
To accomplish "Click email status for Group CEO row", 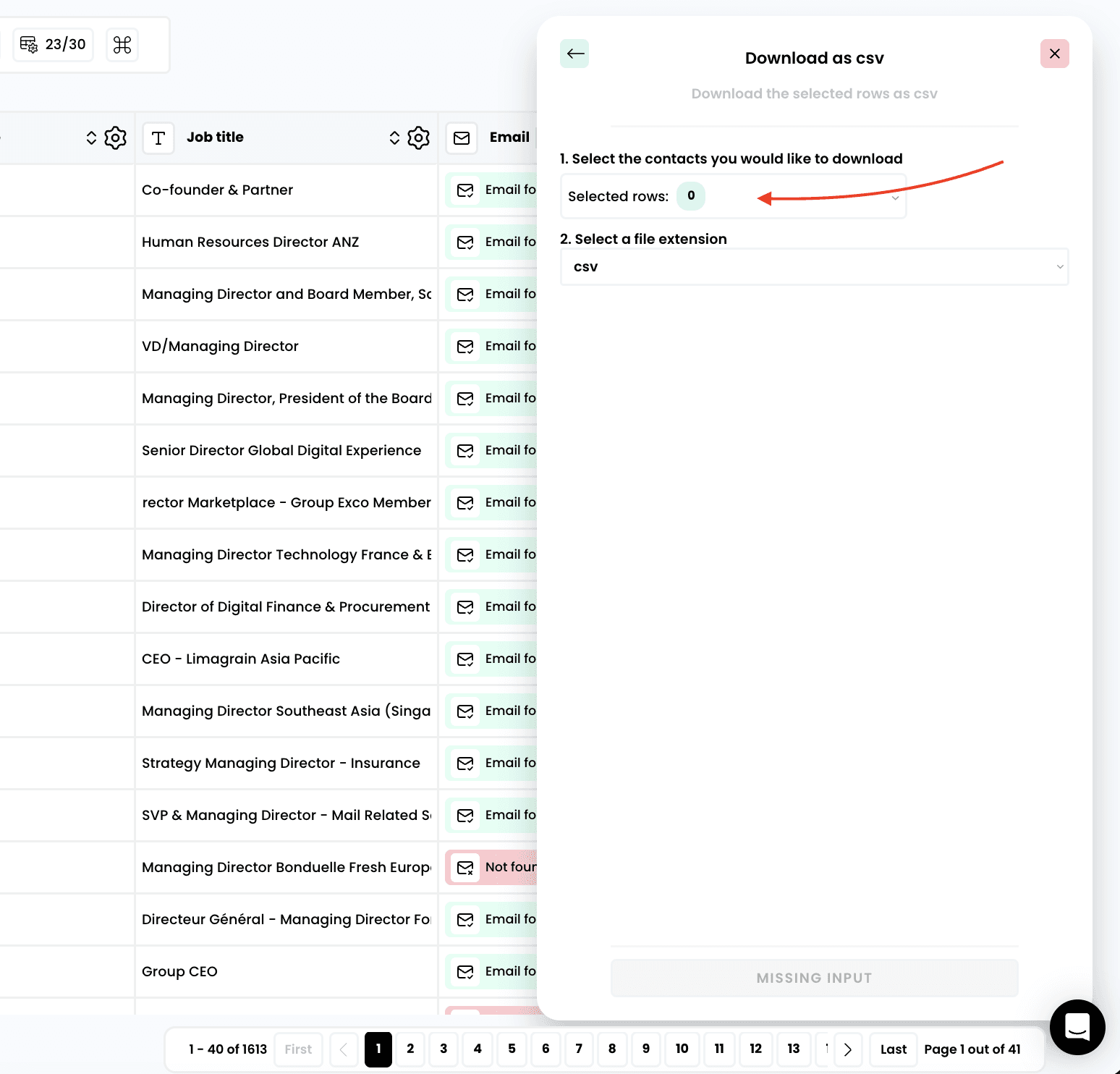I will [491, 971].
